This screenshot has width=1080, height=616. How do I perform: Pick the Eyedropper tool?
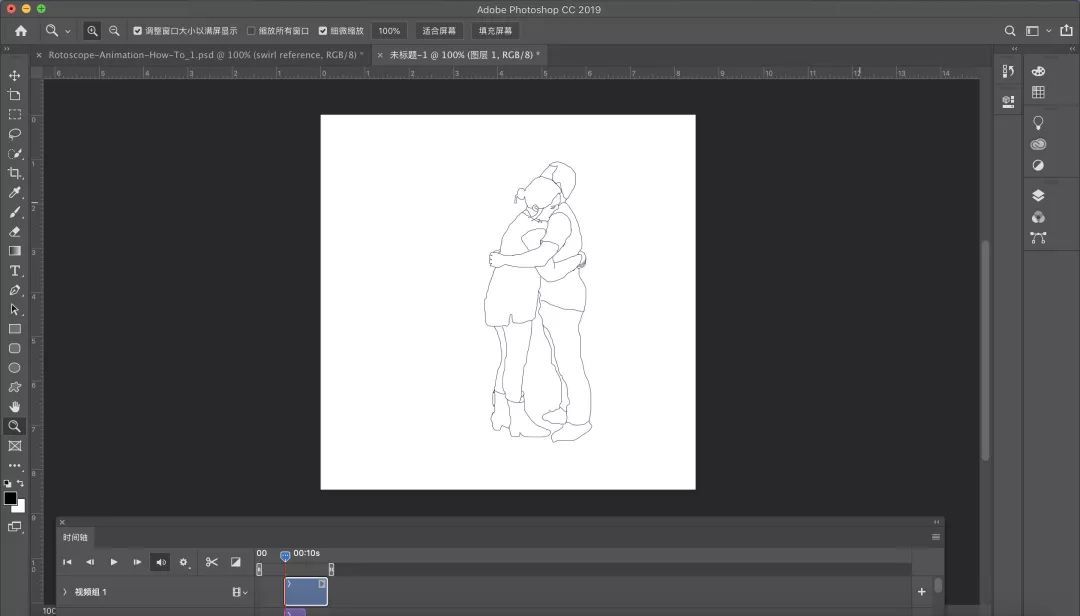coord(15,192)
